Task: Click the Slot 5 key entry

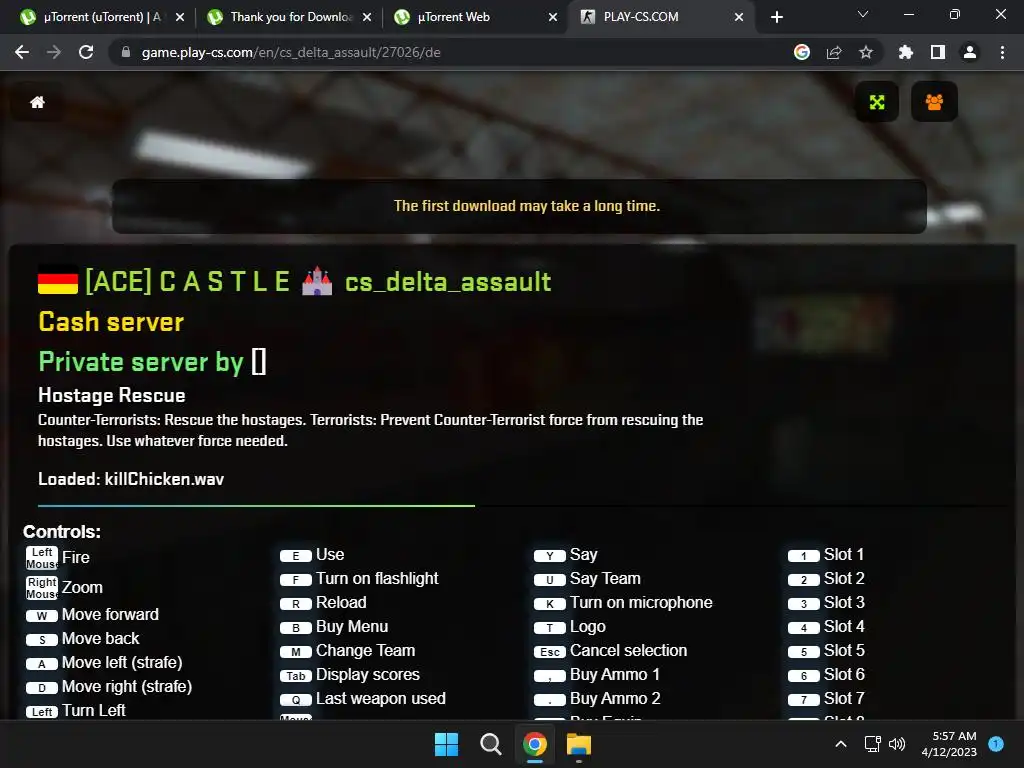Action: point(826,651)
